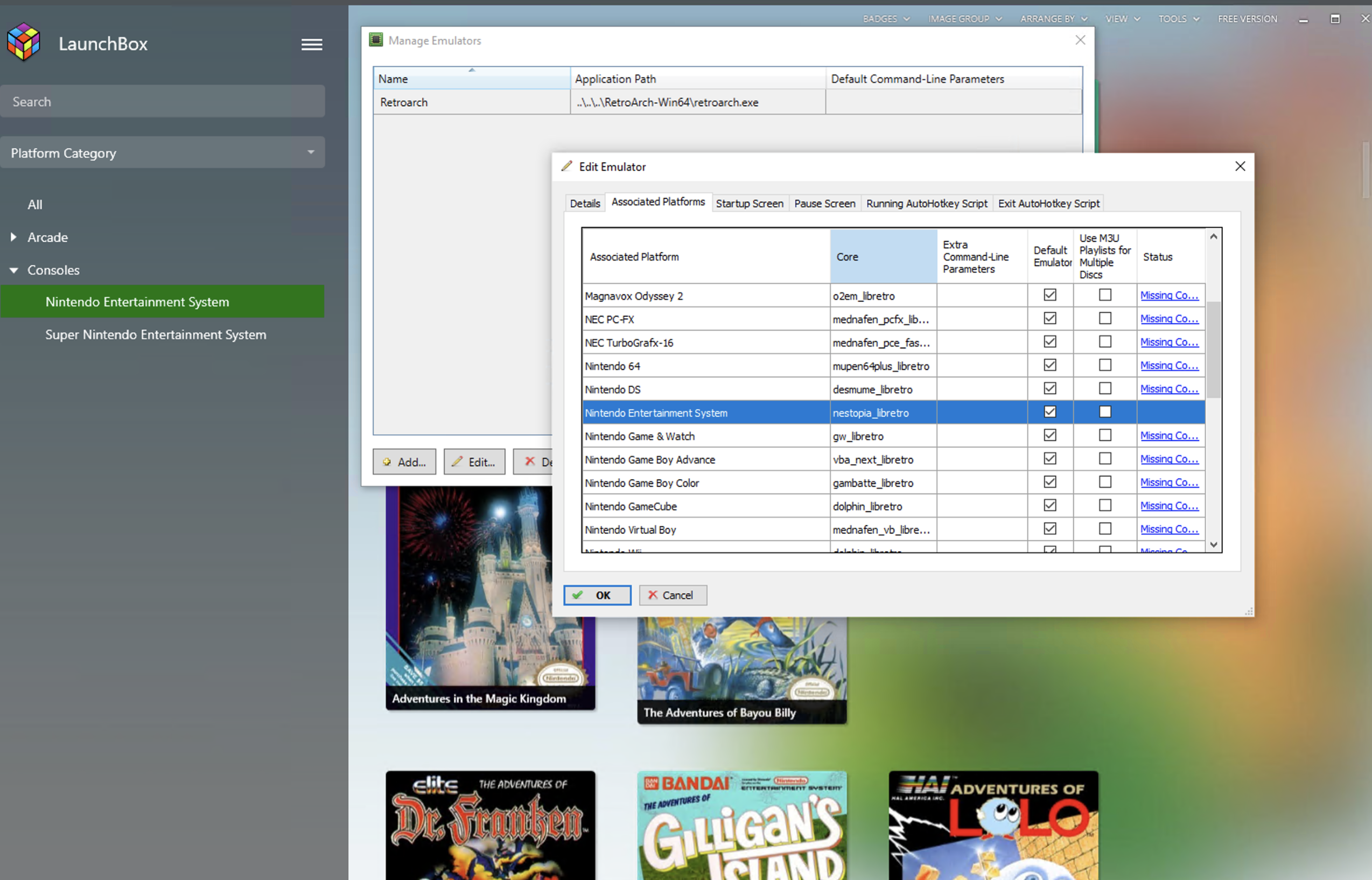Select Nintendo Entertainment System in the sidebar

[162, 301]
